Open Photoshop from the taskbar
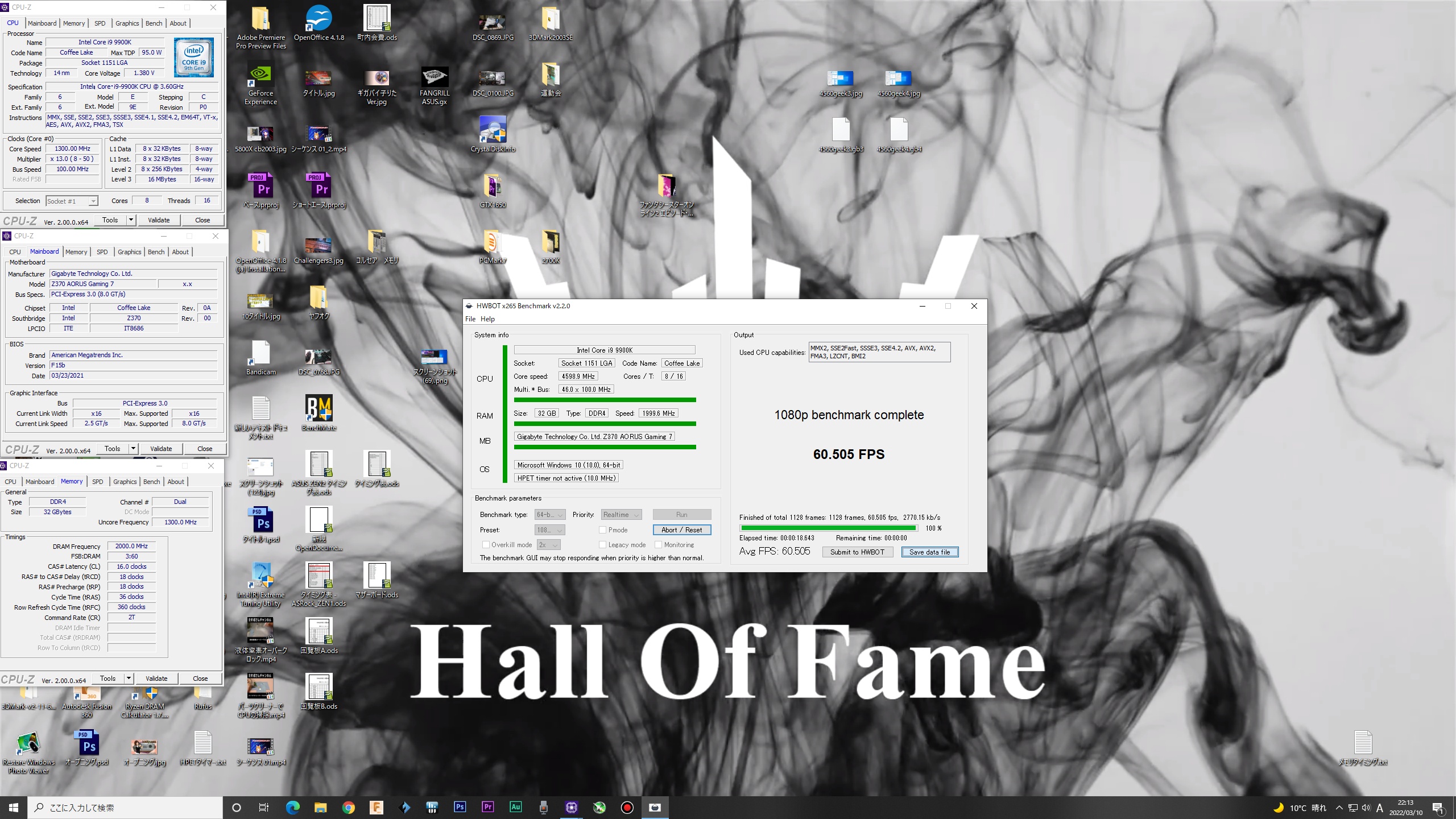Screen dimensions: 1456x819 click(460, 807)
